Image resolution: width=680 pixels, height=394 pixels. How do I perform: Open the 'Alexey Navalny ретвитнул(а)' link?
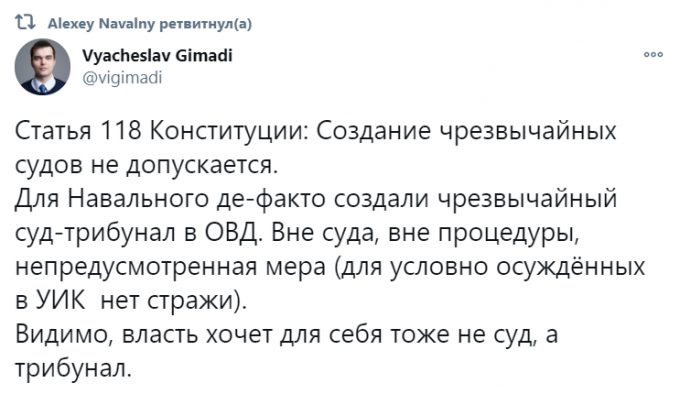pos(150,23)
